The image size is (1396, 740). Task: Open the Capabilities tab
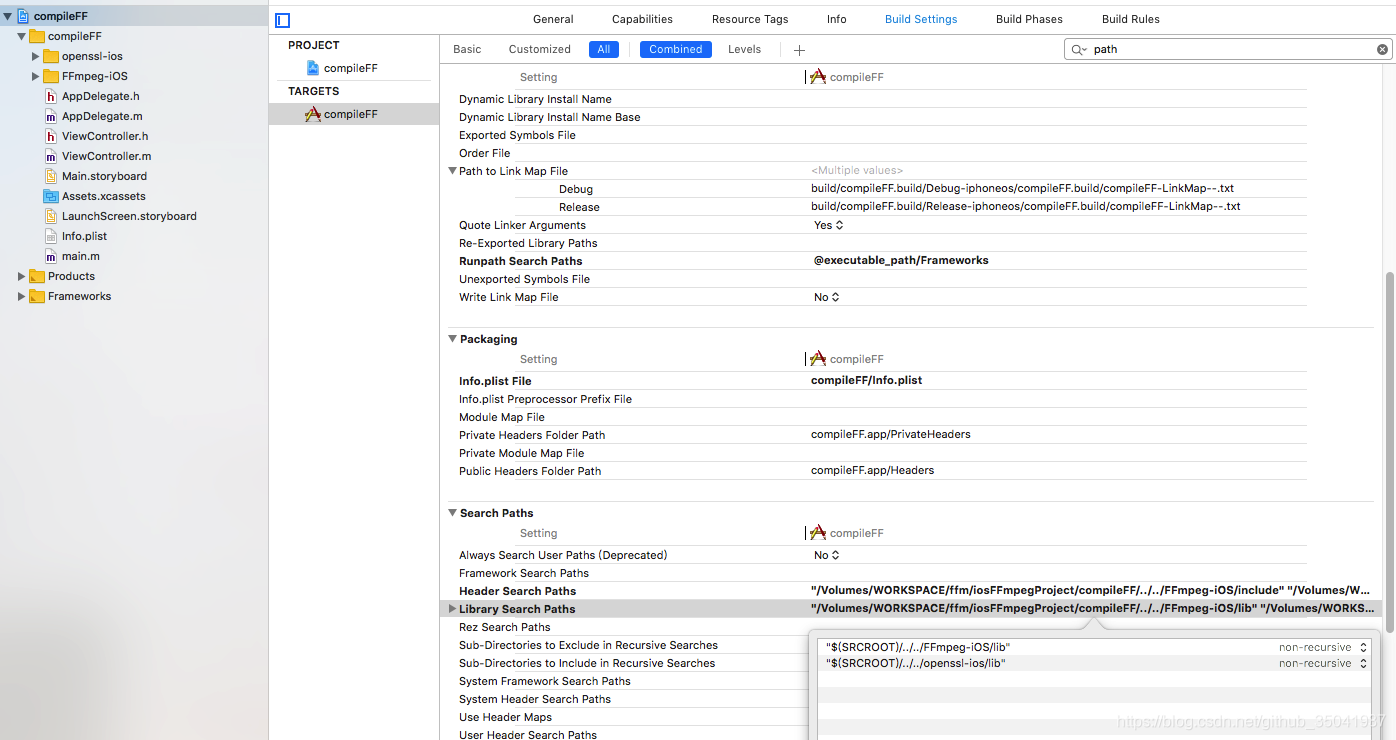[642, 19]
